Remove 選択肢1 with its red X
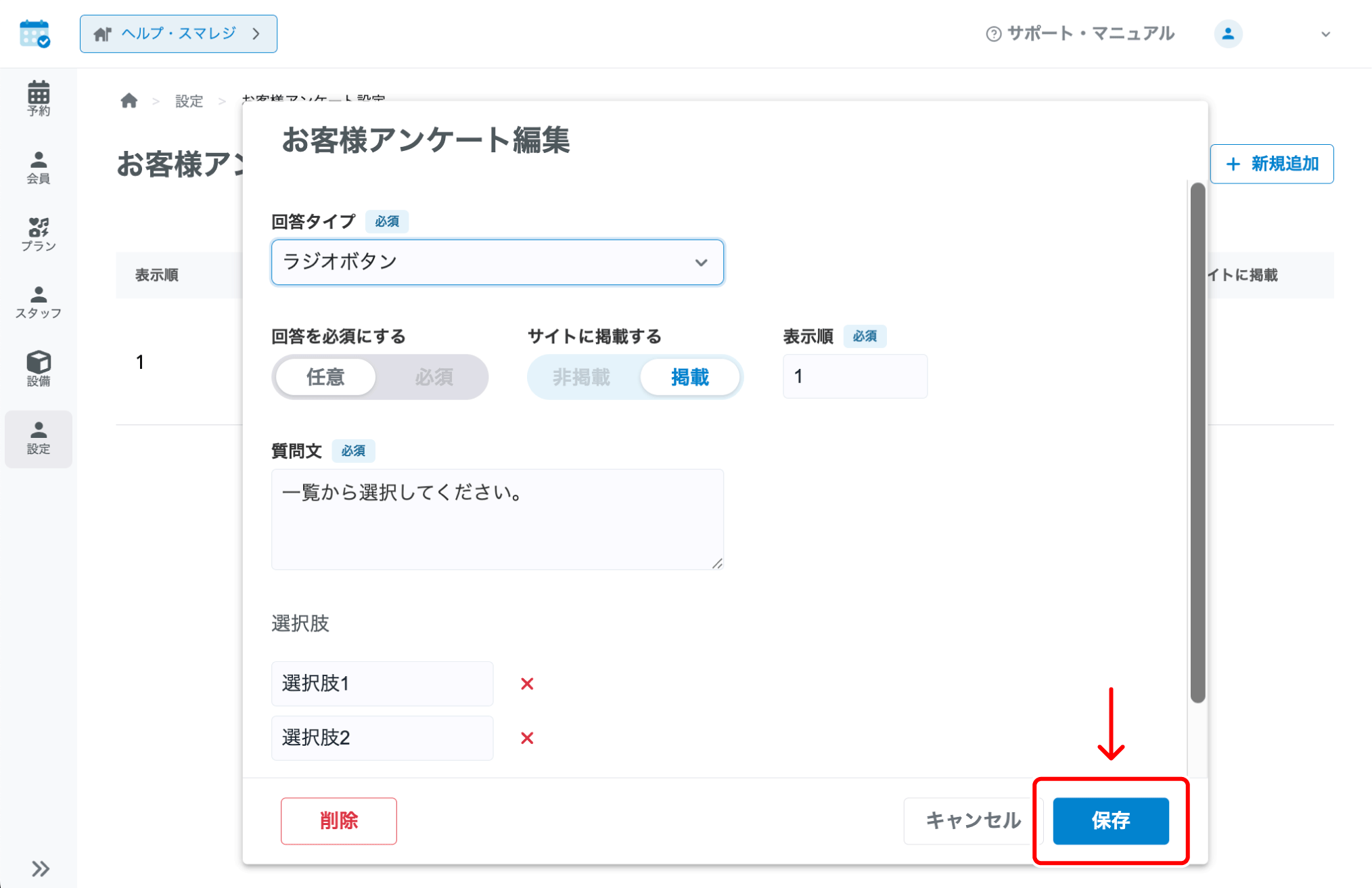This screenshot has width=1372, height=888. click(x=527, y=684)
